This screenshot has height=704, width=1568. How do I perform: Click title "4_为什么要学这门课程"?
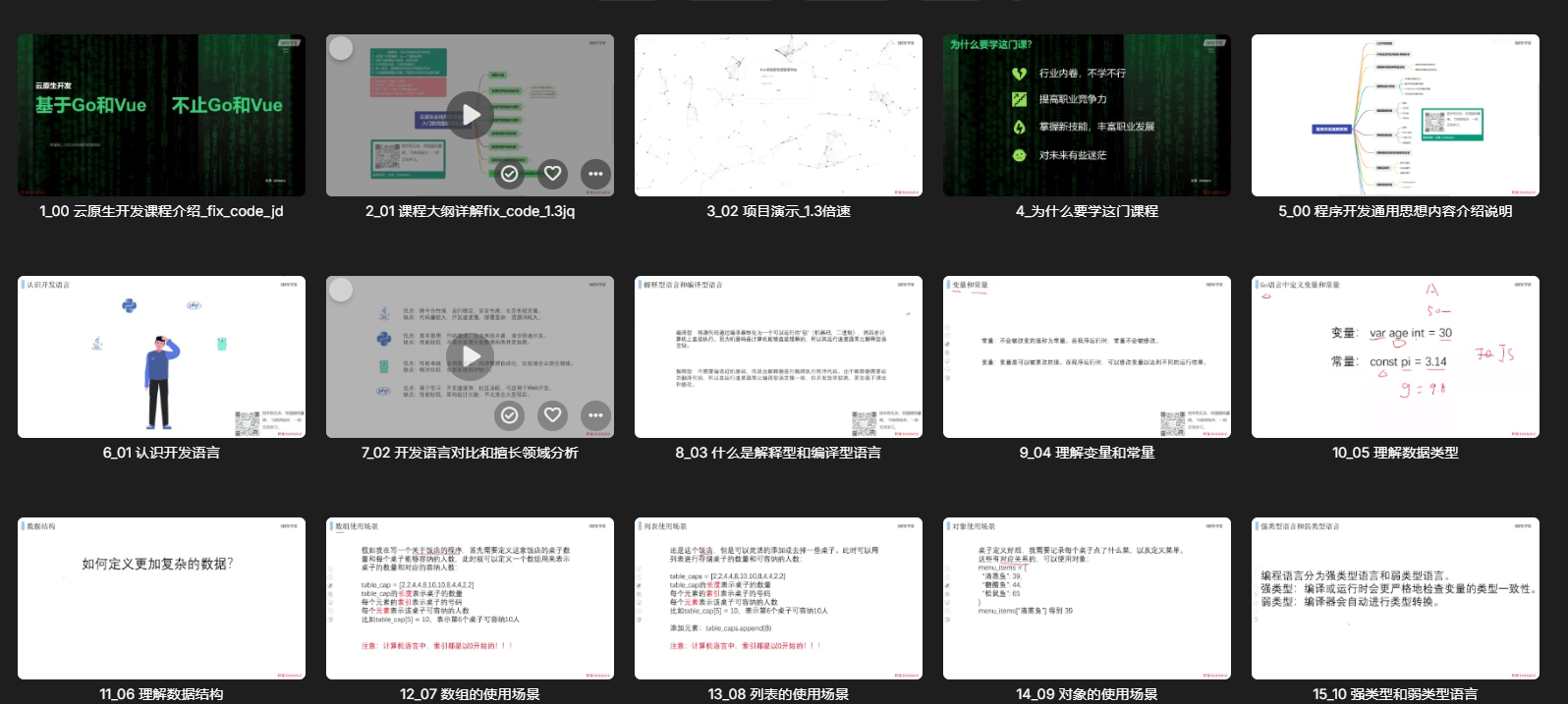click(x=1087, y=211)
